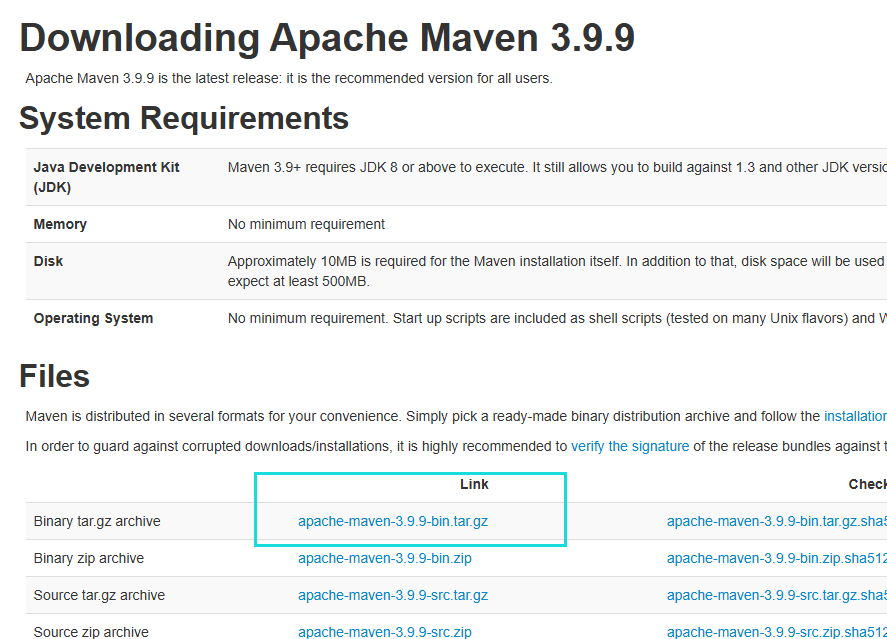Screen dimensions: 887x639
Task: Click 'Binary tar.gz archive' row label
Action: point(97,521)
